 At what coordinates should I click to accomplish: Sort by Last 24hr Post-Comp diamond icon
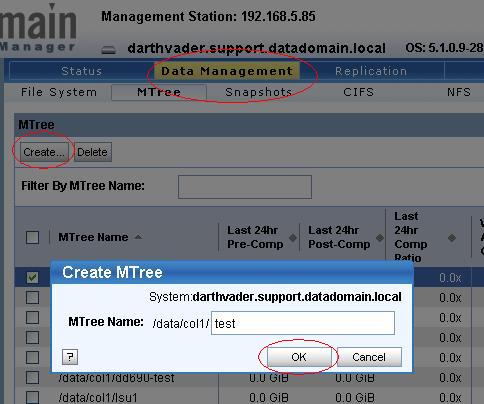(380, 238)
